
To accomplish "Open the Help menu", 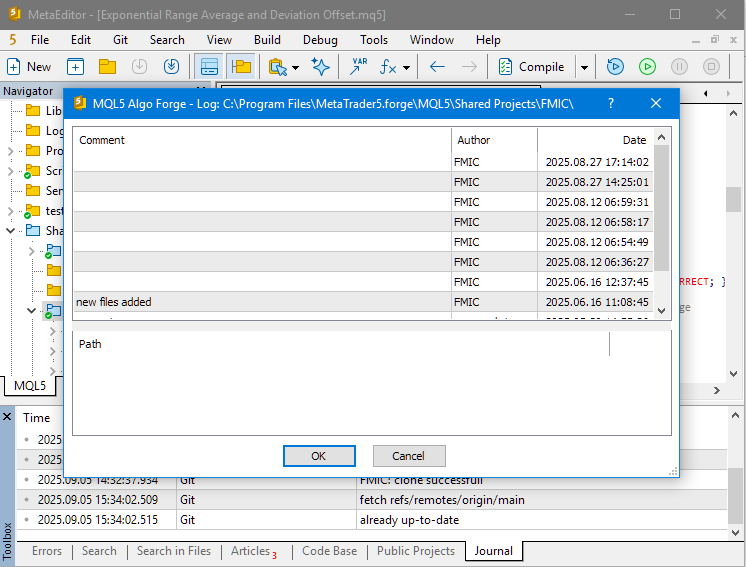I will click(488, 40).
